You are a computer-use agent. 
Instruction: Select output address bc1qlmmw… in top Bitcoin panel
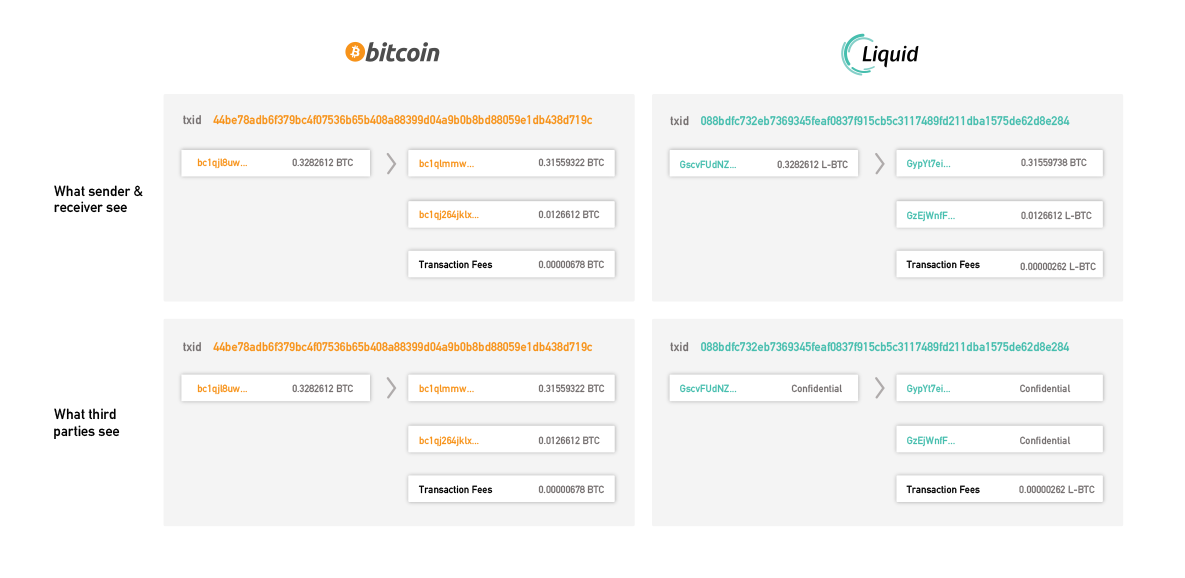pyautogui.click(x=446, y=163)
